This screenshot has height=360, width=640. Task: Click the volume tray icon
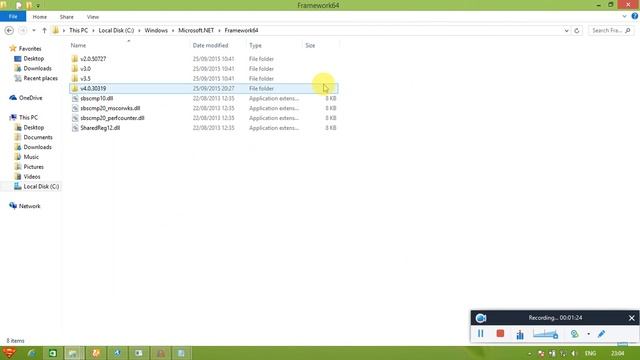click(x=573, y=353)
